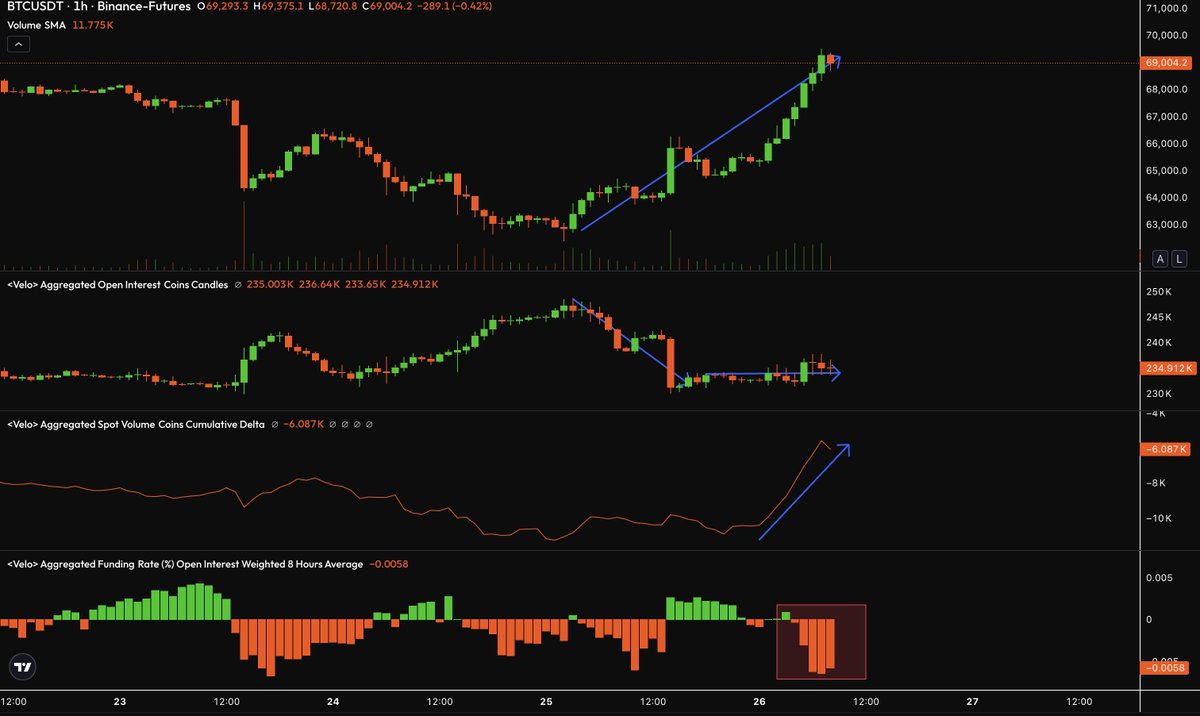The height and width of the screenshot is (716, 1200).
Task: Select the Velo Aggregated Open Interest Coins Candles legend
Action: (117, 284)
